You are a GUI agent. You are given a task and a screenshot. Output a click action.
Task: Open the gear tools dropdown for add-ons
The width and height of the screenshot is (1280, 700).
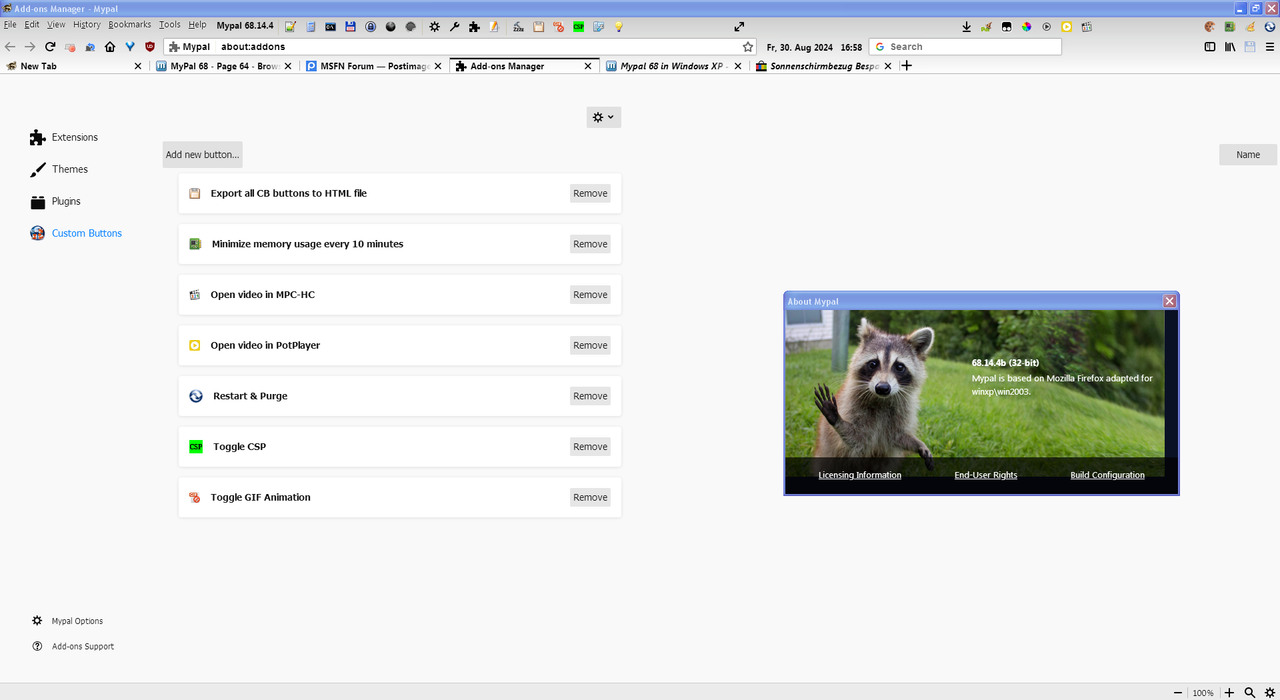click(603, 117)
